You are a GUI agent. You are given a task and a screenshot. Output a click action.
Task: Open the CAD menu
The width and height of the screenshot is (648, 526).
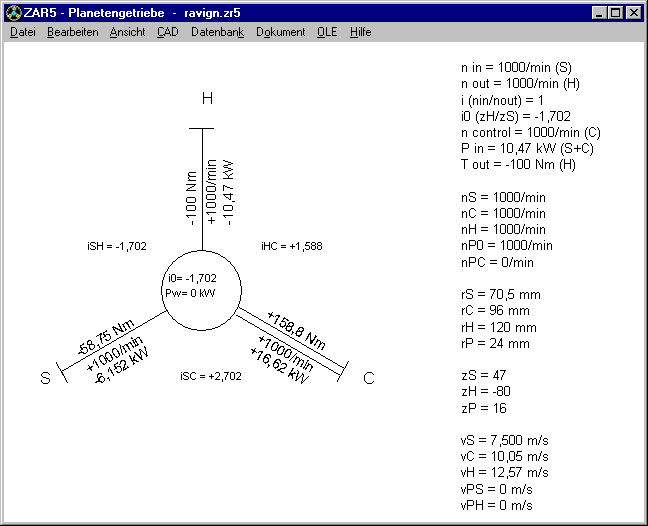click(167, 32)
